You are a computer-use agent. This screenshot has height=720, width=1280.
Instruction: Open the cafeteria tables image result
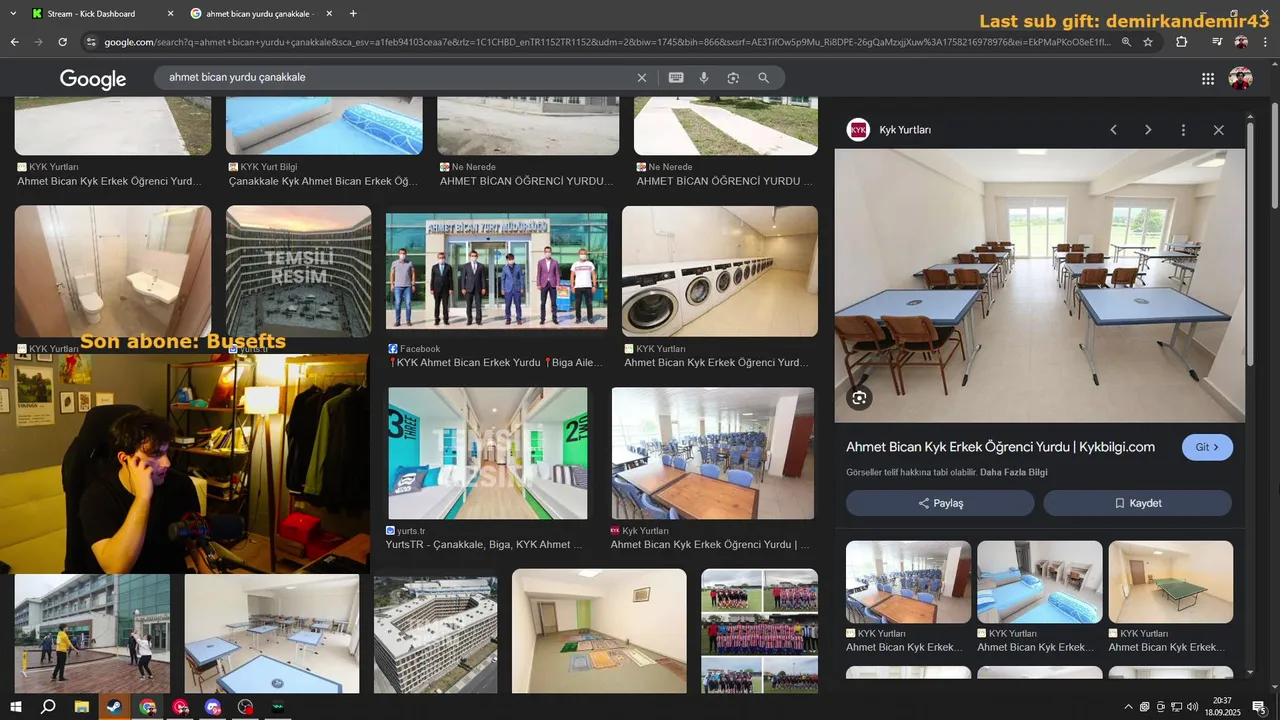coord(712,453)
